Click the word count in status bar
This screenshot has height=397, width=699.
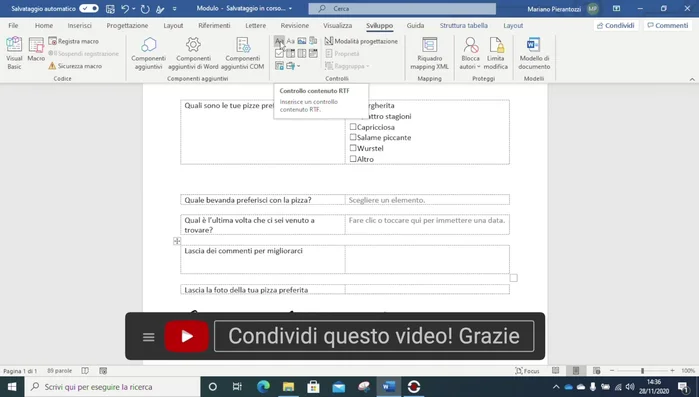point(59,371)
